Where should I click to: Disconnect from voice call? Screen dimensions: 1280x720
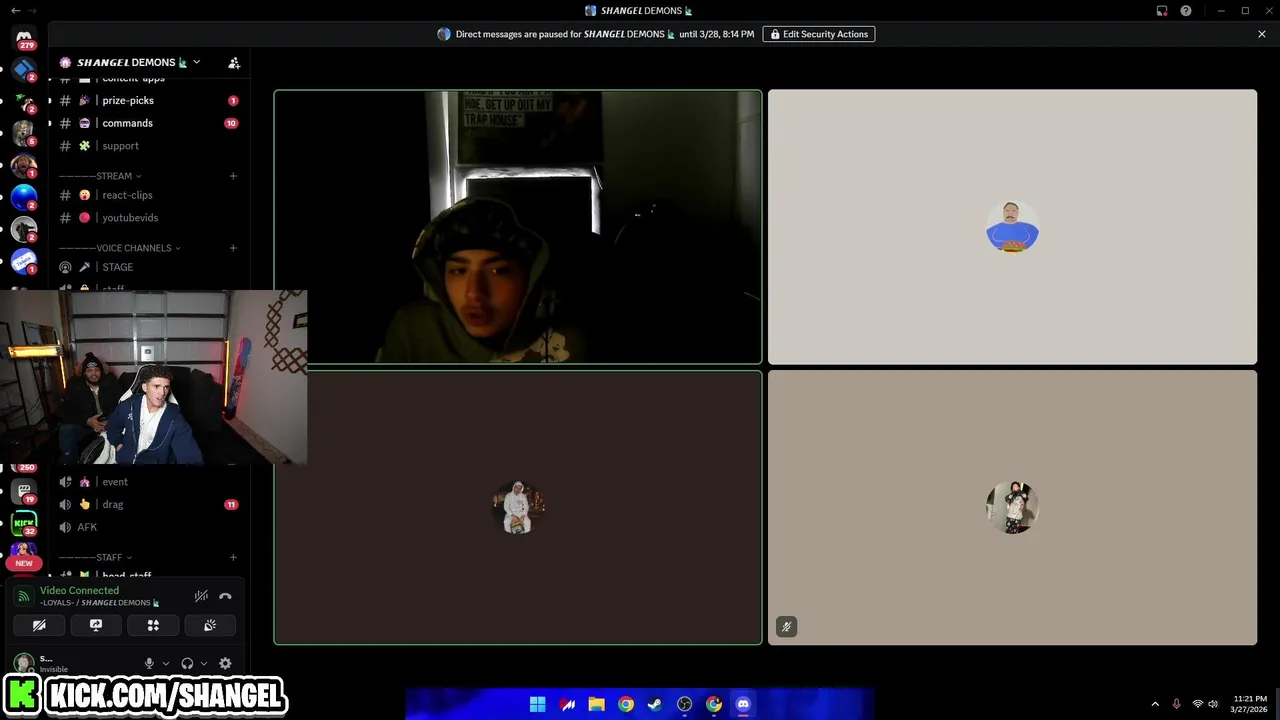225,596
